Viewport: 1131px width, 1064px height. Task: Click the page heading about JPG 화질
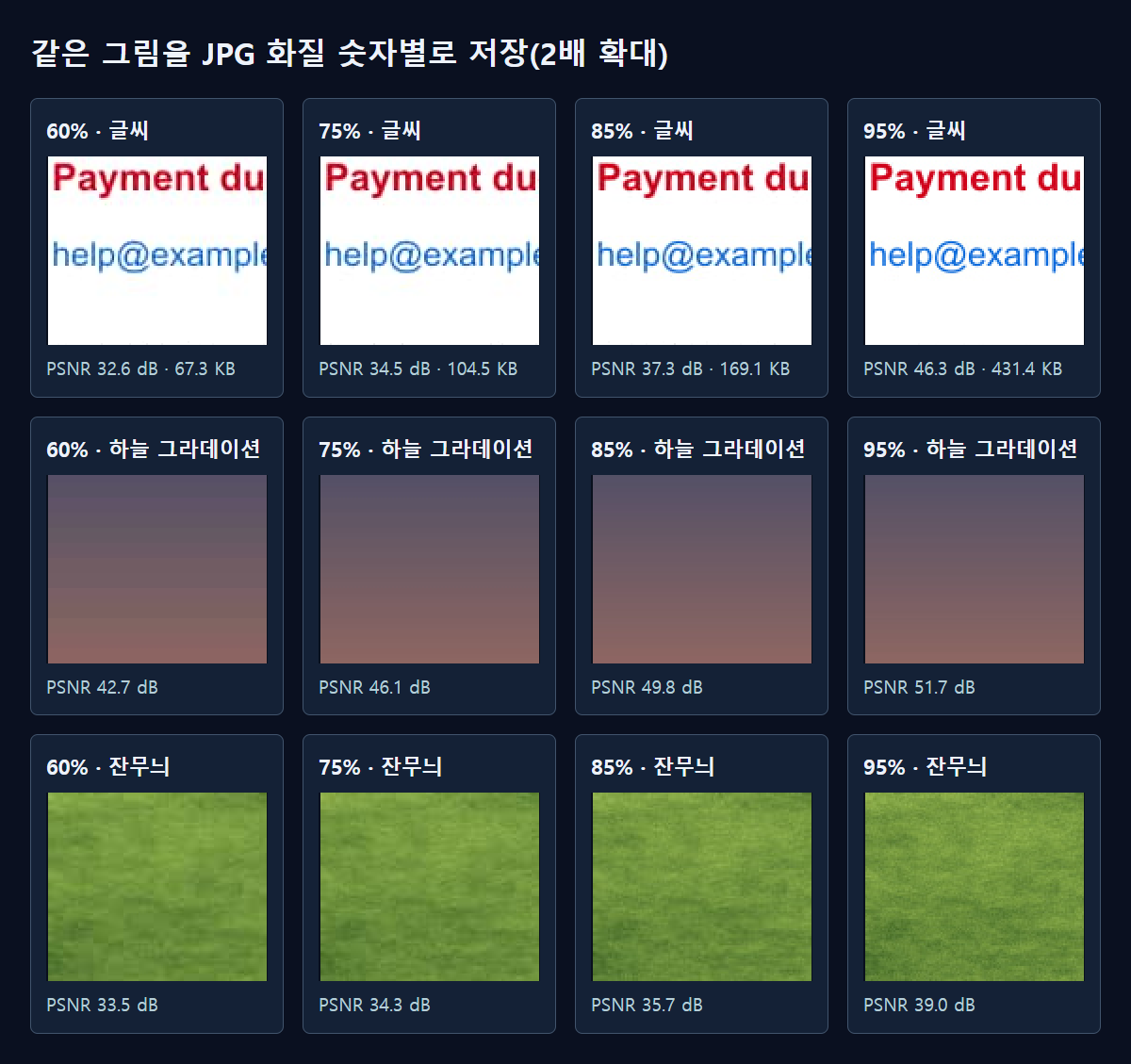pyautogui.click(x=350, y=53)
